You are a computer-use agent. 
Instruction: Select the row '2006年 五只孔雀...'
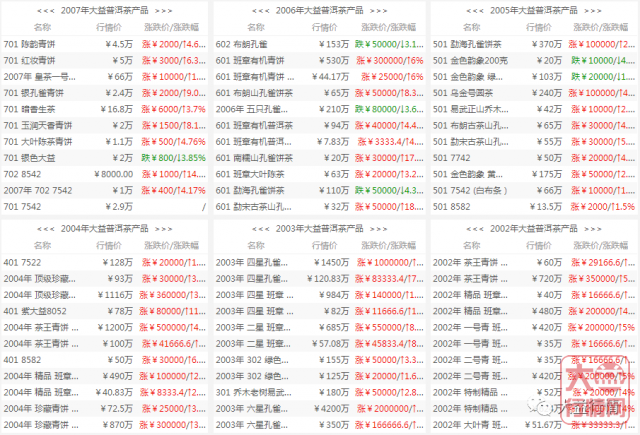[x=319, y=109]
